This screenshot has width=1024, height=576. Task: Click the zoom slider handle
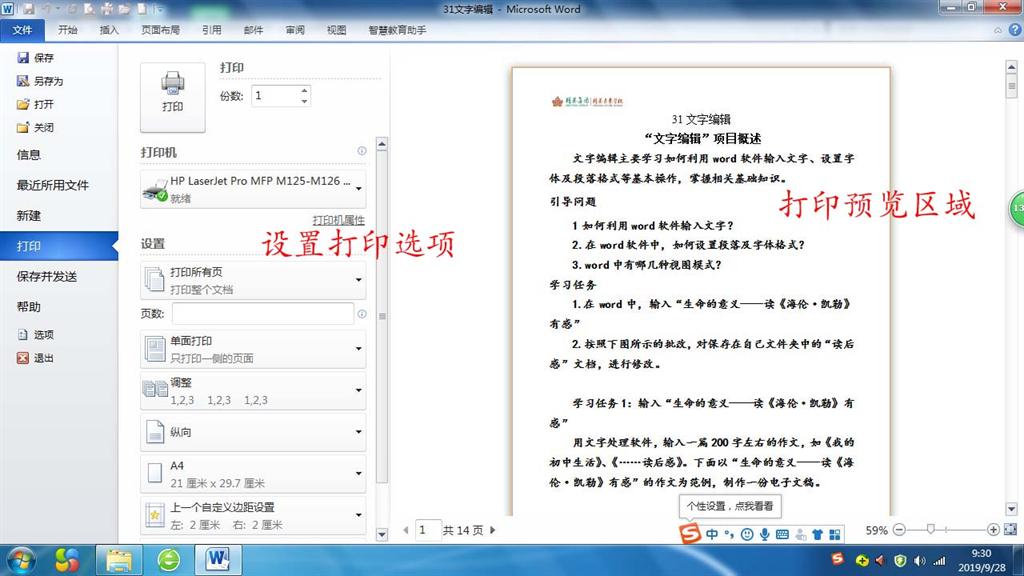click(x=932, y=529)
